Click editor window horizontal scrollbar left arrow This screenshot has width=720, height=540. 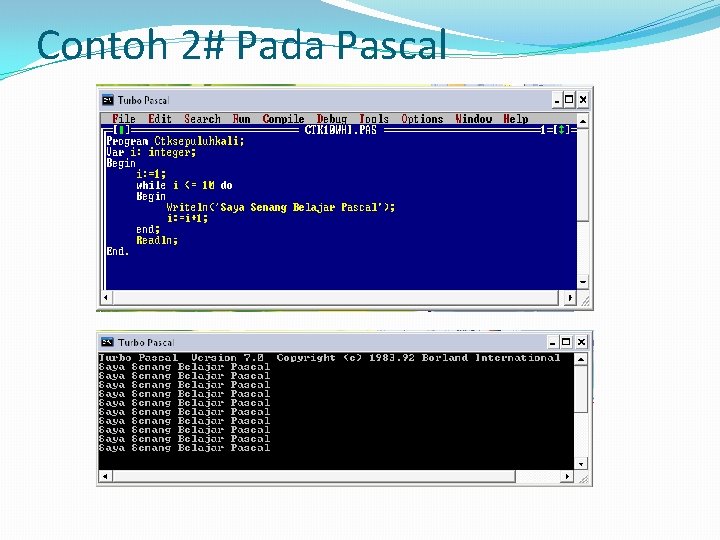click(x=106, y=298)
